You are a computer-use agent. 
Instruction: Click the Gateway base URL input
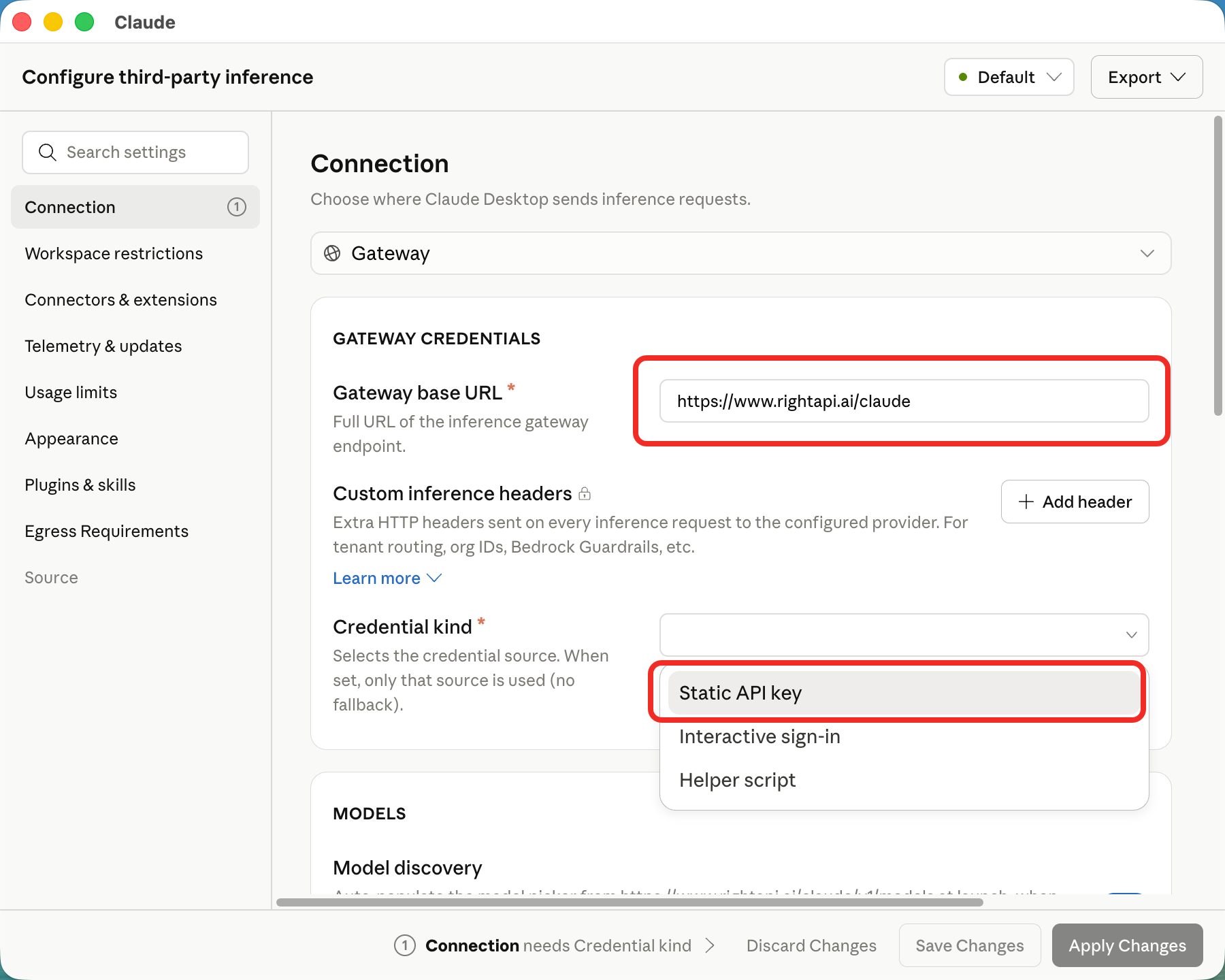click(904, 401)
